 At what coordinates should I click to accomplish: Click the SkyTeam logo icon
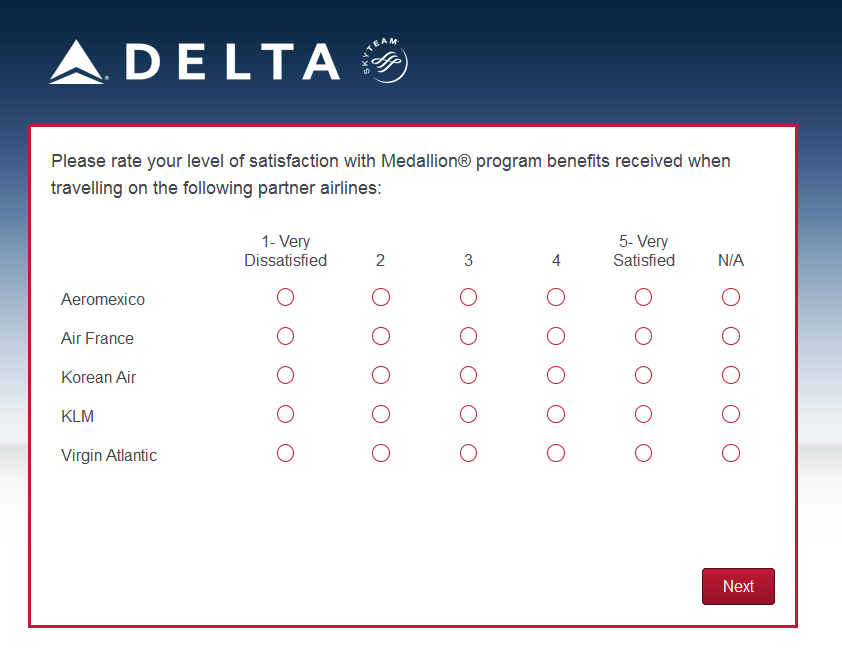coord(385,61)
